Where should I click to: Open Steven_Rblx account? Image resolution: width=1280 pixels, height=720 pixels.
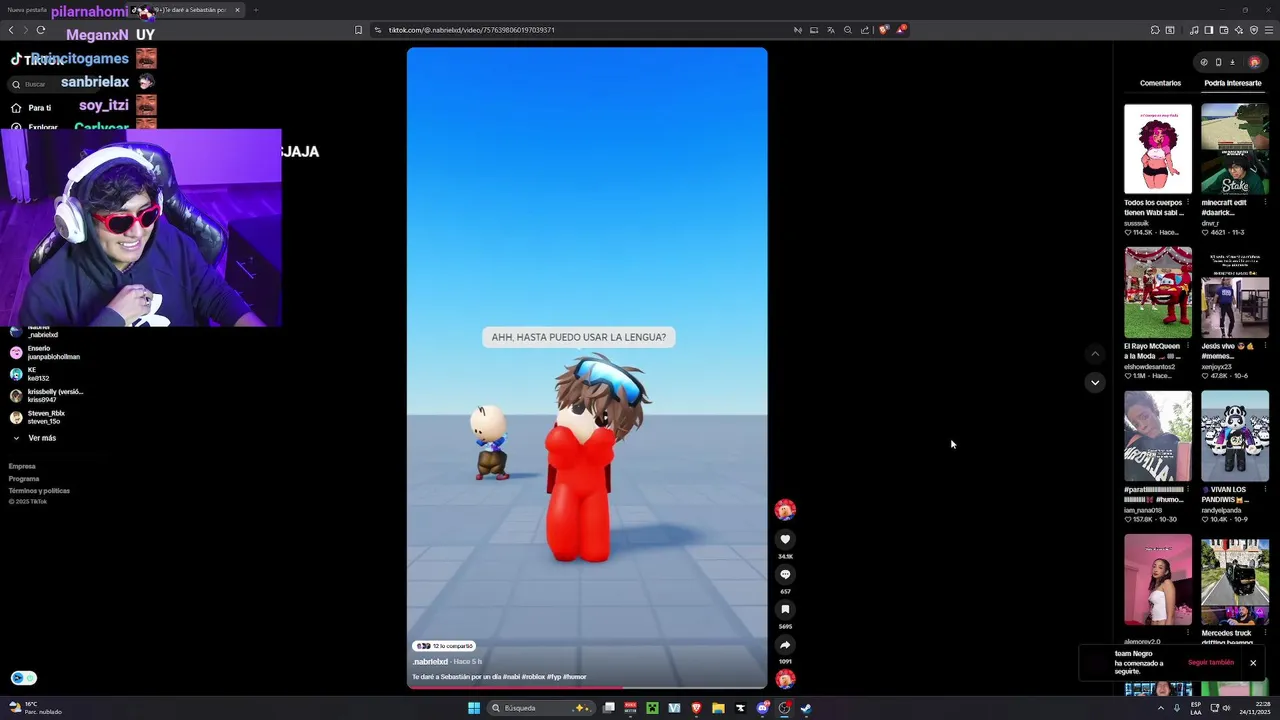click(x=38, y=417)
